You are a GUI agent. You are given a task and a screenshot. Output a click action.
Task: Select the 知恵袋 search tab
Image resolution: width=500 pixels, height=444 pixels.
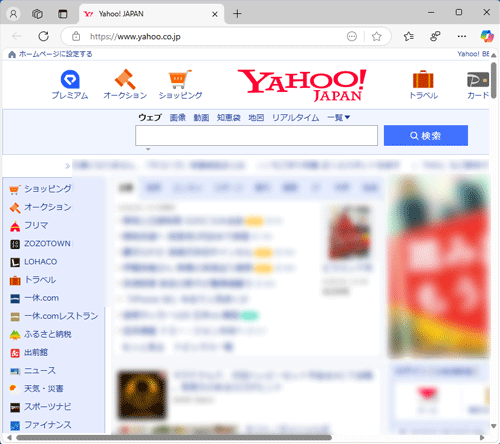tap(229, 117)
